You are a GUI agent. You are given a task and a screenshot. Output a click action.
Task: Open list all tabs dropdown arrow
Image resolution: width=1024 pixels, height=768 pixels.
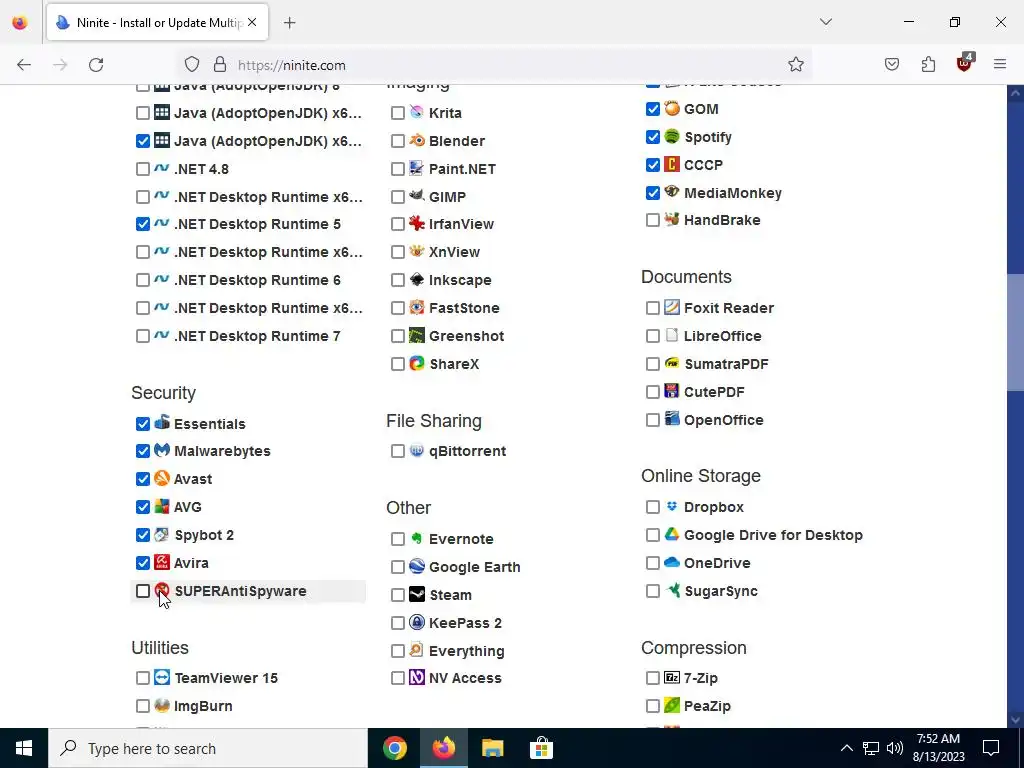tap(825, 22)
